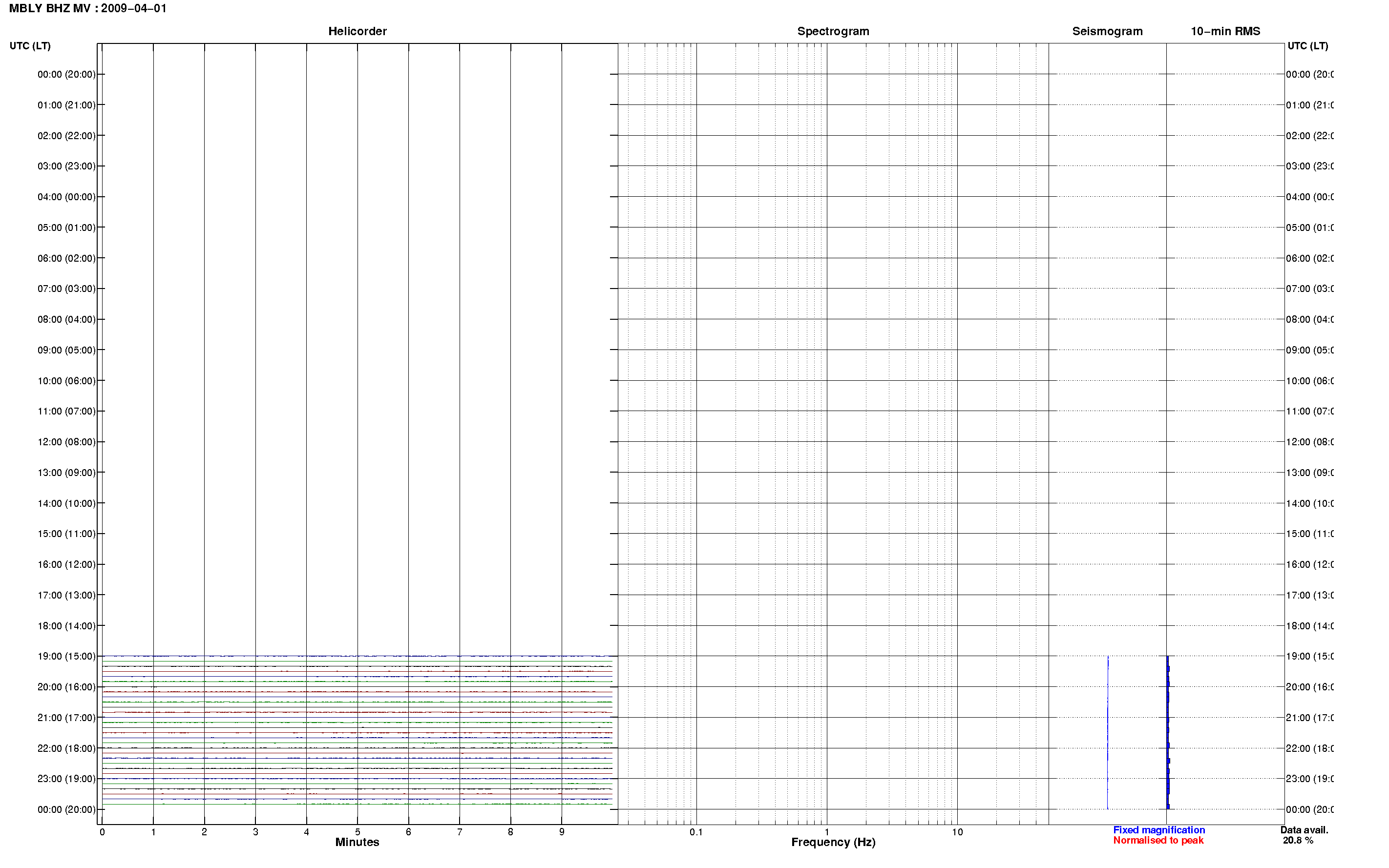The width and height of the screenshot is (1389, 868).
Task: Click the left 'UTC (LT)' axis label
Action: [30, 46]
